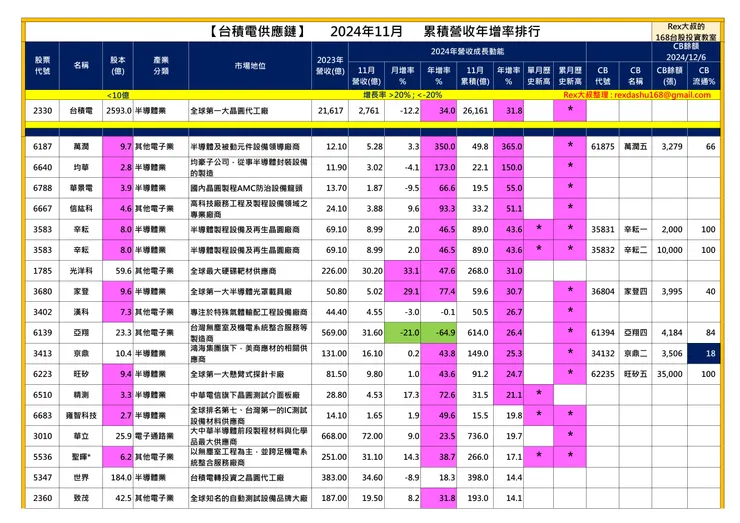740x523 pixels.
Task: Select the 2593.0 share capital value
Action: point(118,111)
